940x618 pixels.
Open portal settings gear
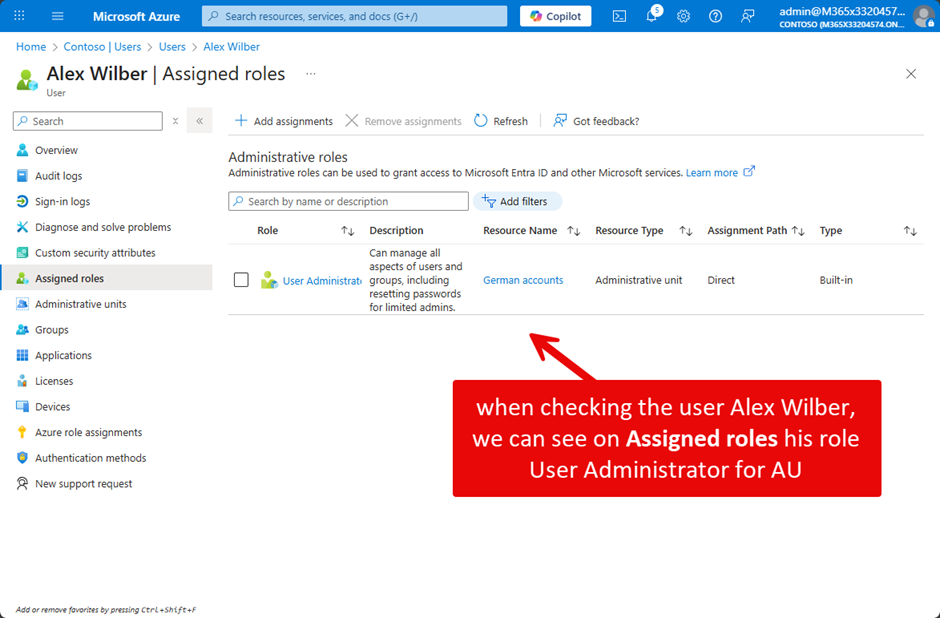pyautogui.click(x=683, y=16)
